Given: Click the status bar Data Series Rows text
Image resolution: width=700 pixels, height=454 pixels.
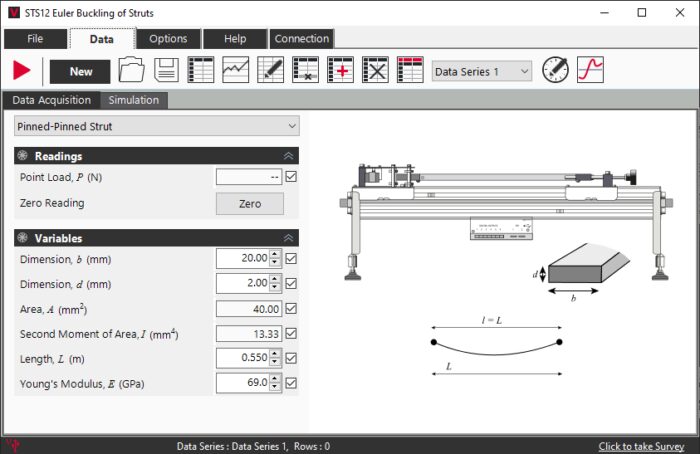Looking at the screenshot, I should click(x=253, y=446).
